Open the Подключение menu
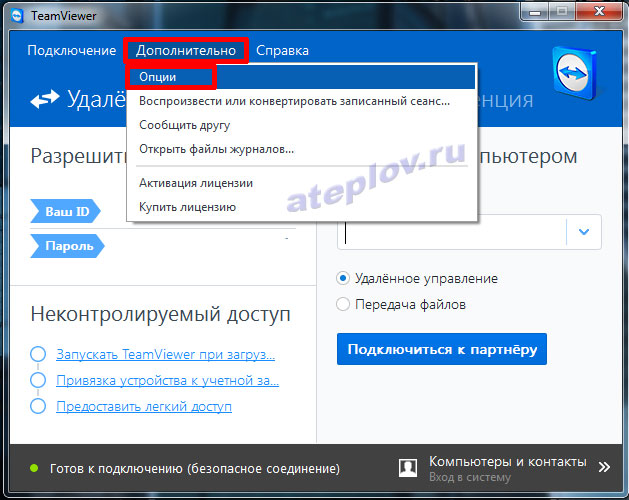Image resolution: width=629 pixels, height=500 pixels. pyautogui.click(x=72, y=51)
